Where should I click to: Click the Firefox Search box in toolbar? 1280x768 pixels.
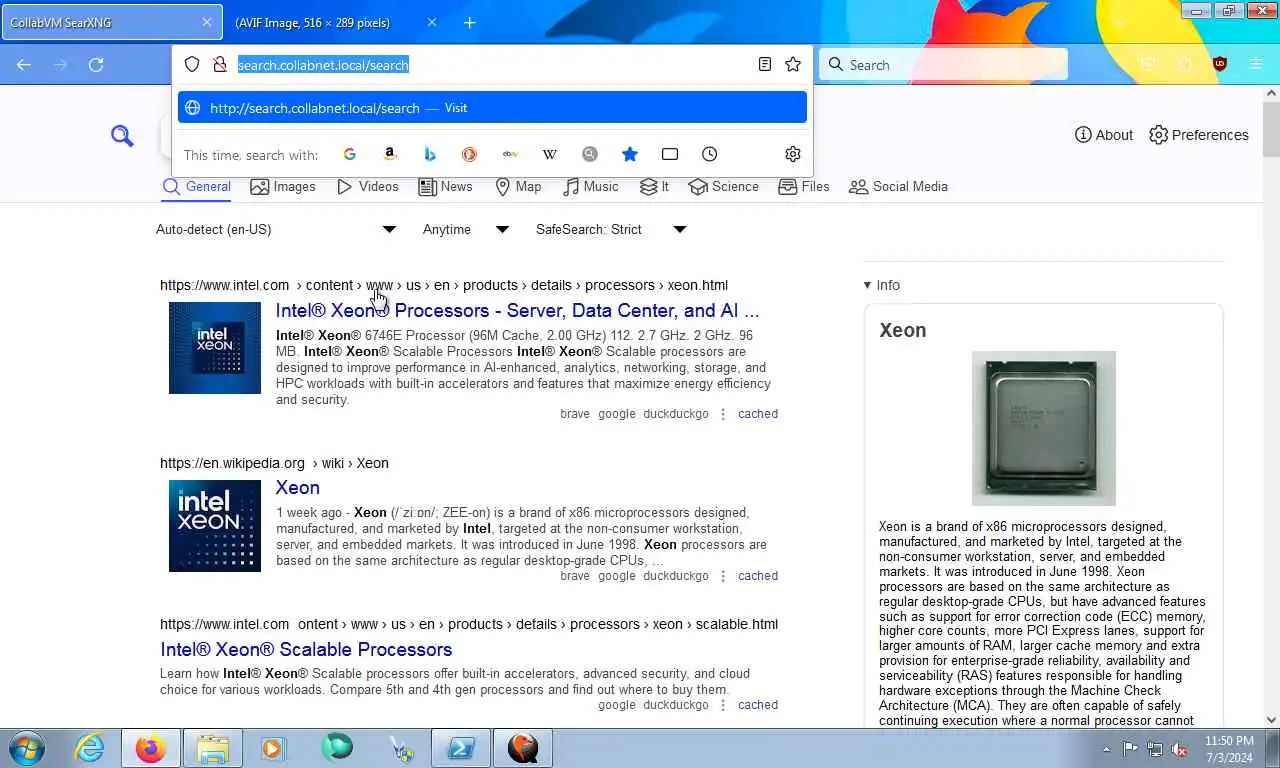tap(944, 64)
